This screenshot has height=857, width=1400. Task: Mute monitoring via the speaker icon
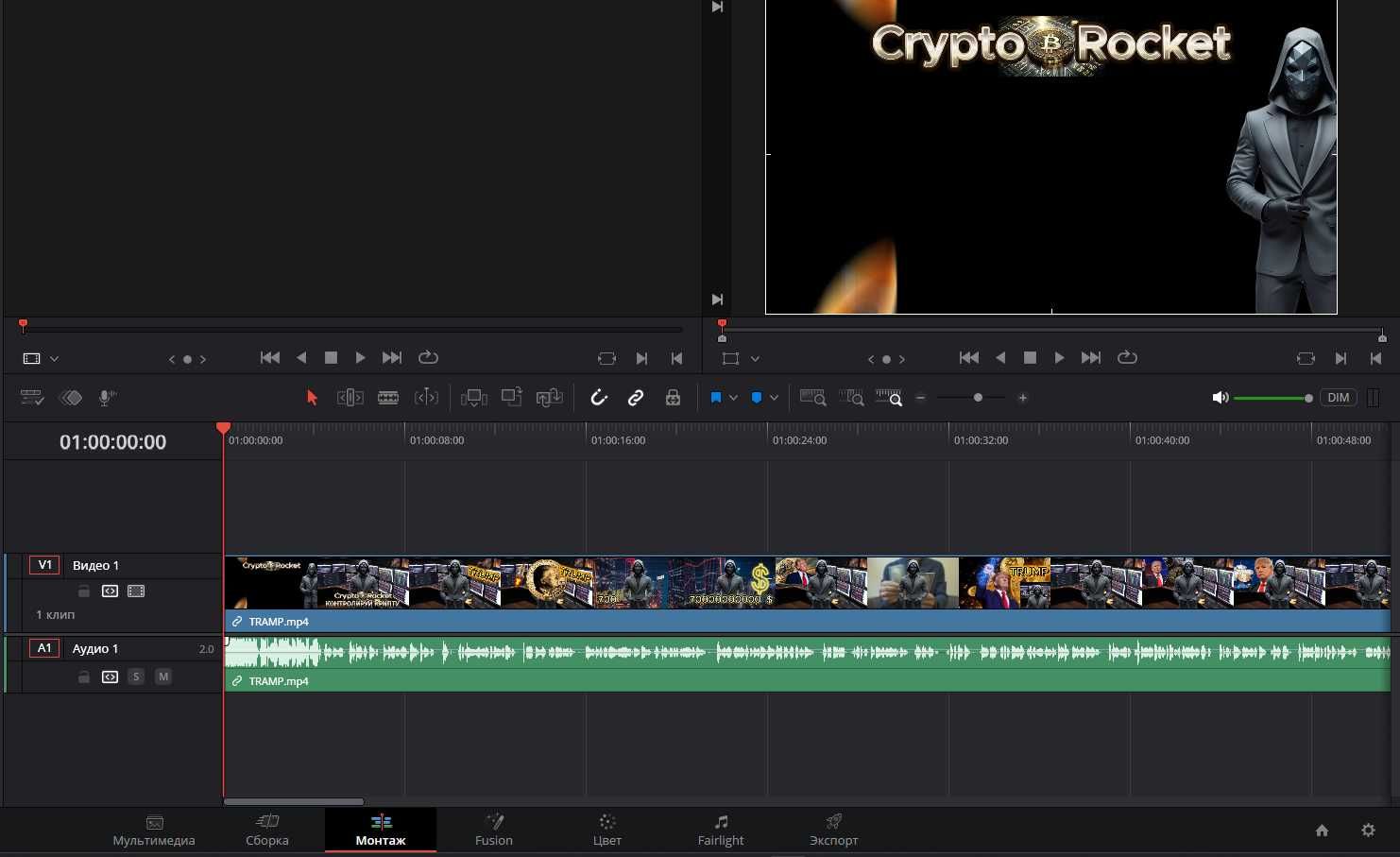(x=1221, y=398)
